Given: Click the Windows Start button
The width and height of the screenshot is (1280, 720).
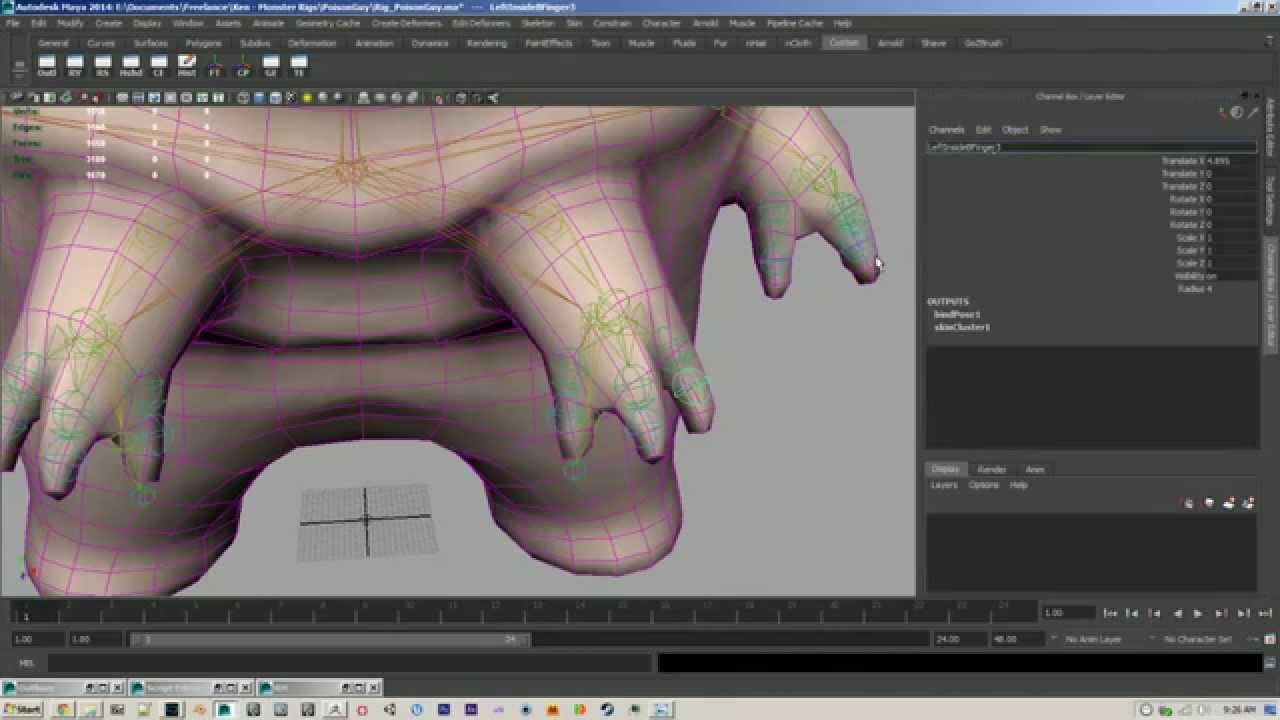Looking at the screenshot, I should pyautogui.click(x=22, y=709).
